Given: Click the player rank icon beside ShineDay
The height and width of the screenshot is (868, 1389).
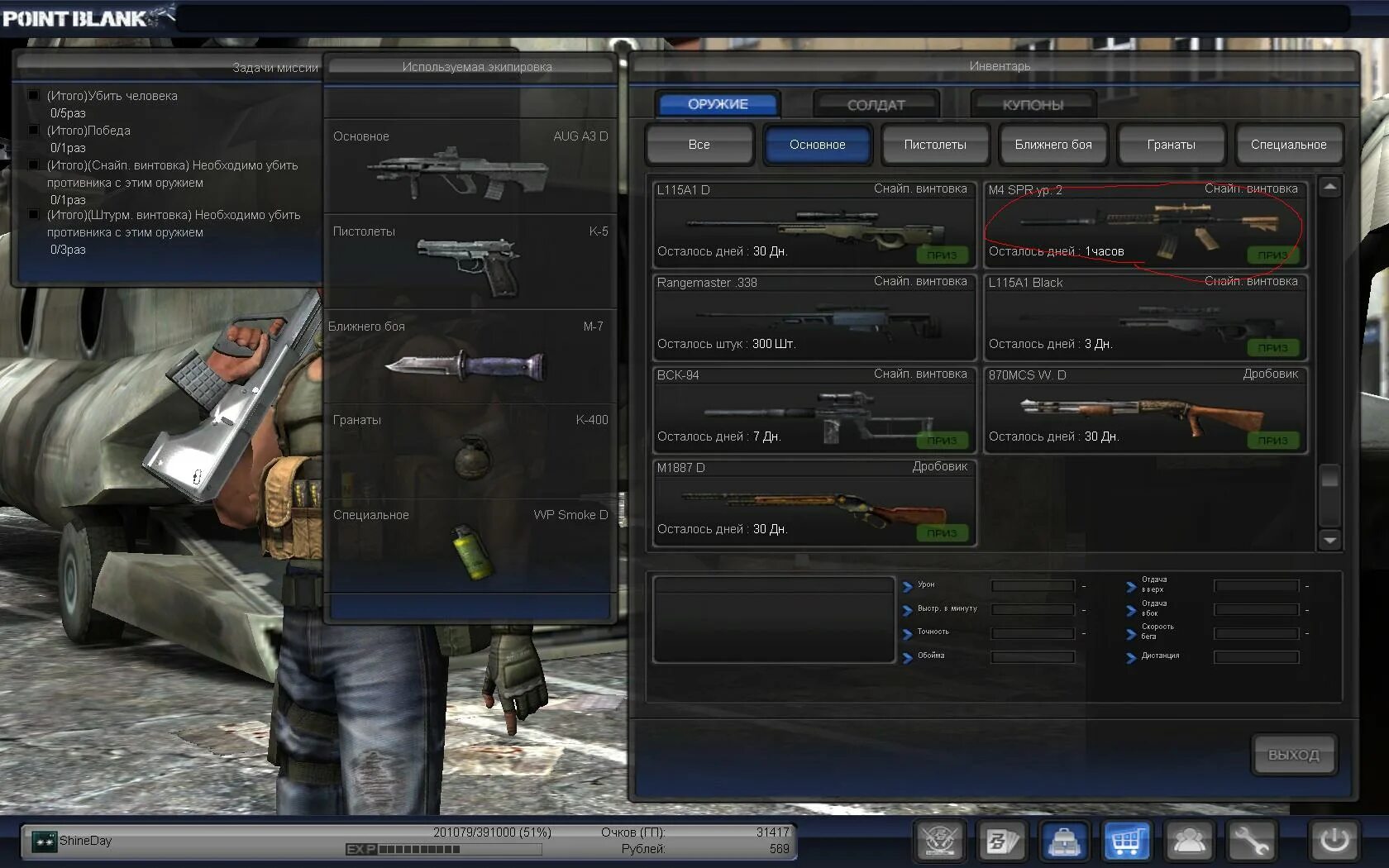Looking at the screenshot, I should coord(44,842).
